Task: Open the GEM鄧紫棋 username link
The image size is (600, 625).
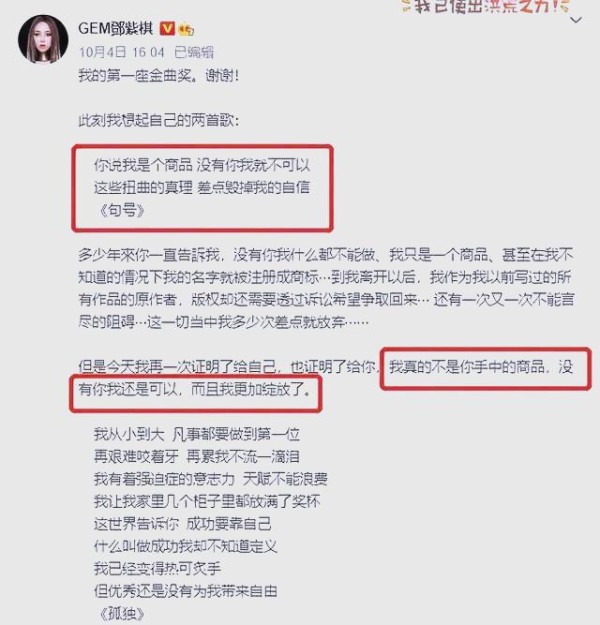Action: click(116, 29)
